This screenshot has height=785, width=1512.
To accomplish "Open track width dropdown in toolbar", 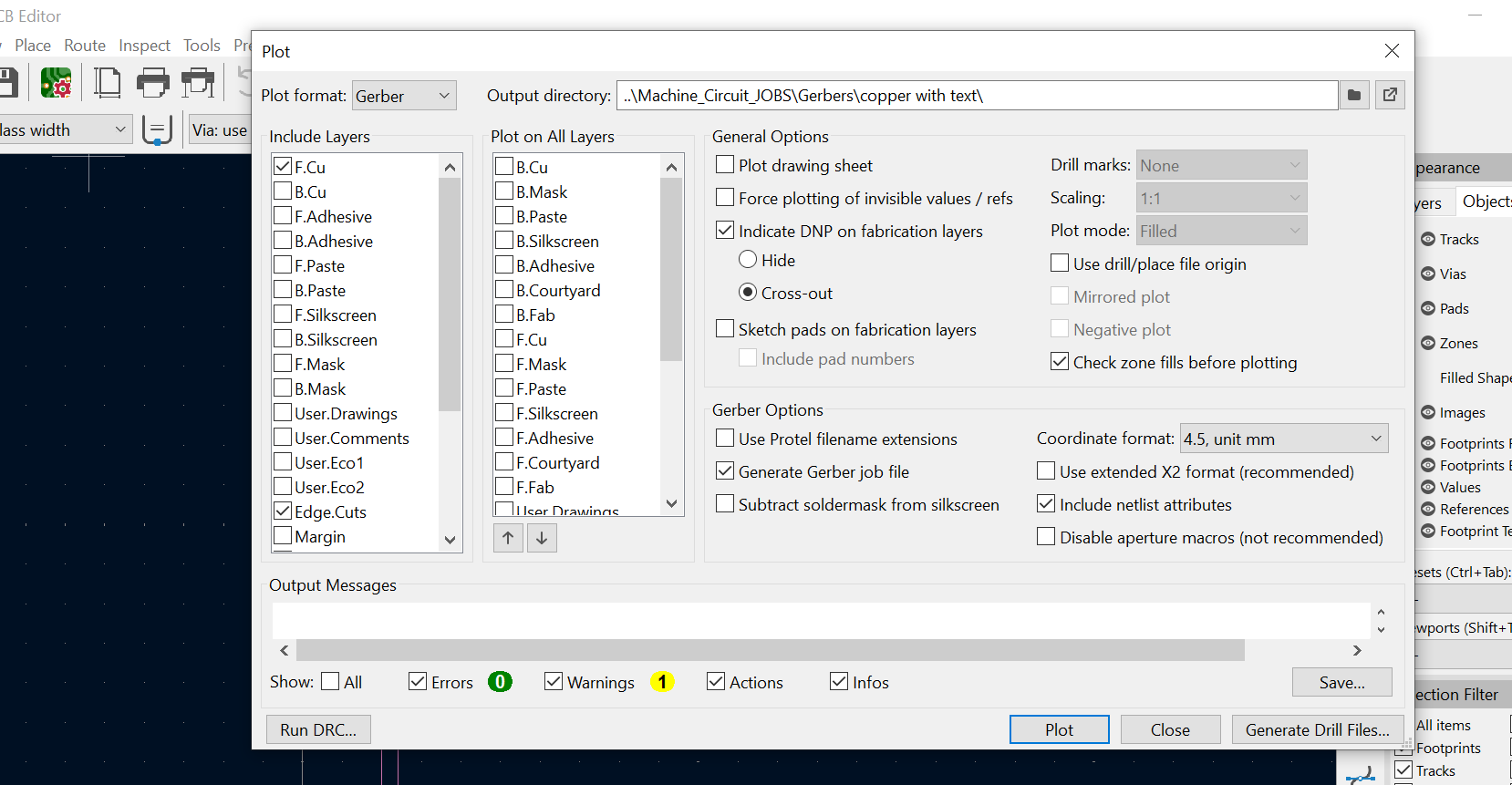I will [x=64, y=130].
